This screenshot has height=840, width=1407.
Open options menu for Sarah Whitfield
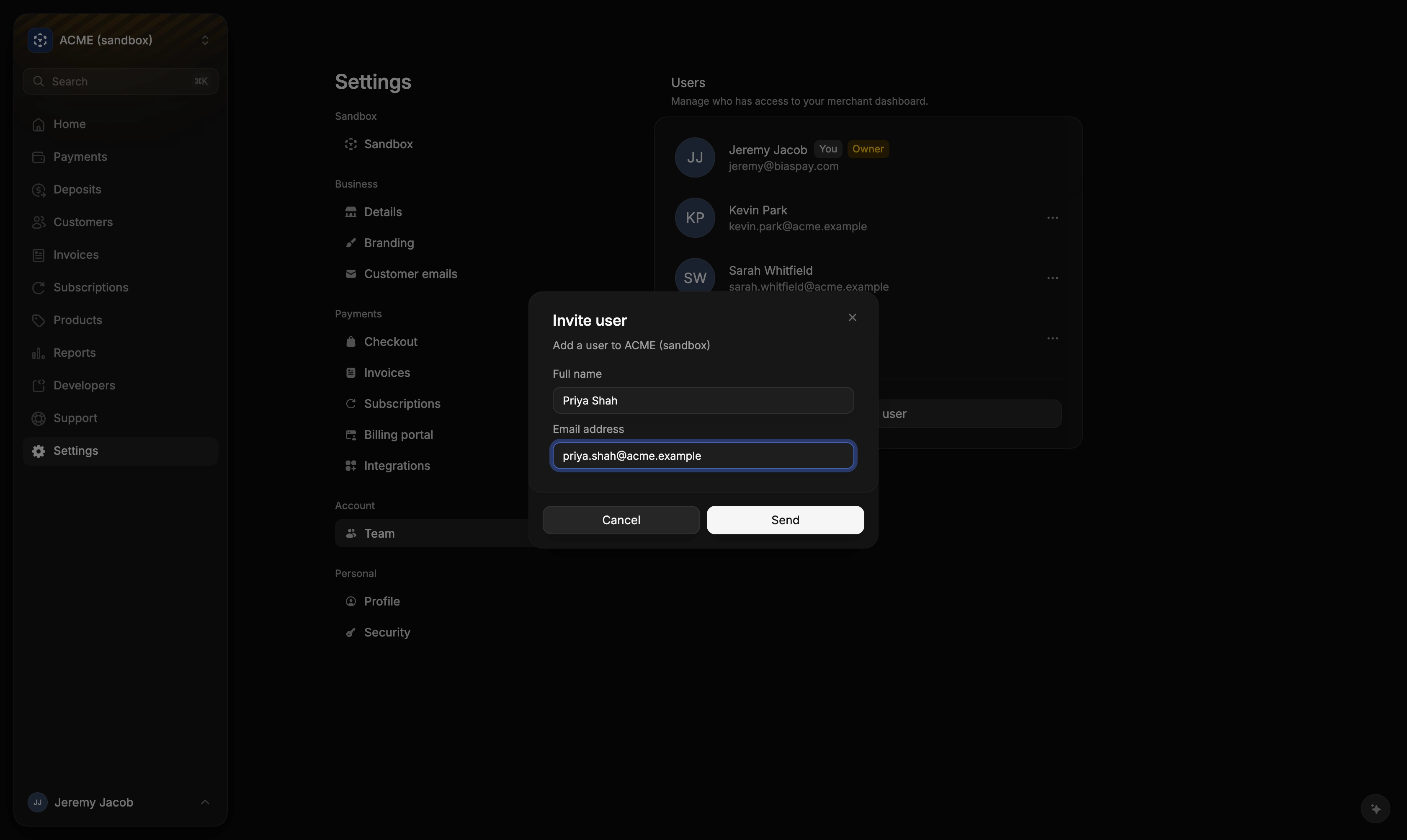click(1052, 278)
